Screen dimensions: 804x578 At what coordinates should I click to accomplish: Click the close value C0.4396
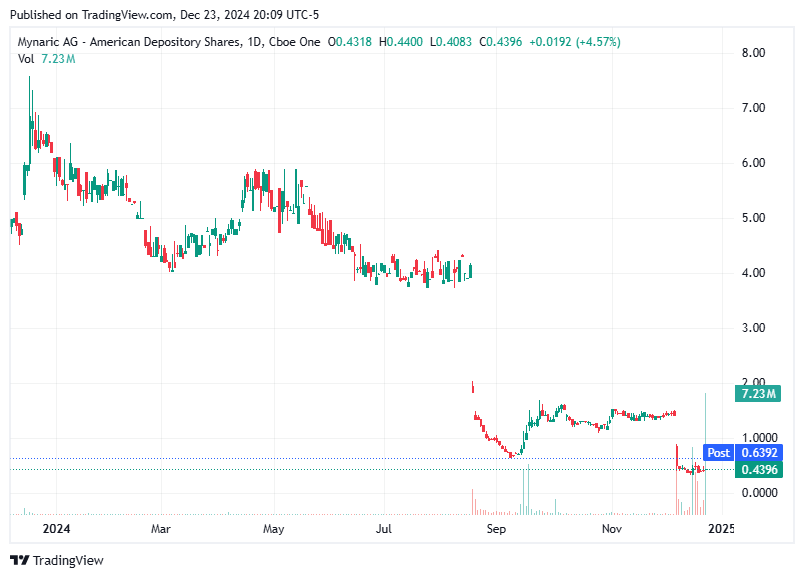(500, 42)
